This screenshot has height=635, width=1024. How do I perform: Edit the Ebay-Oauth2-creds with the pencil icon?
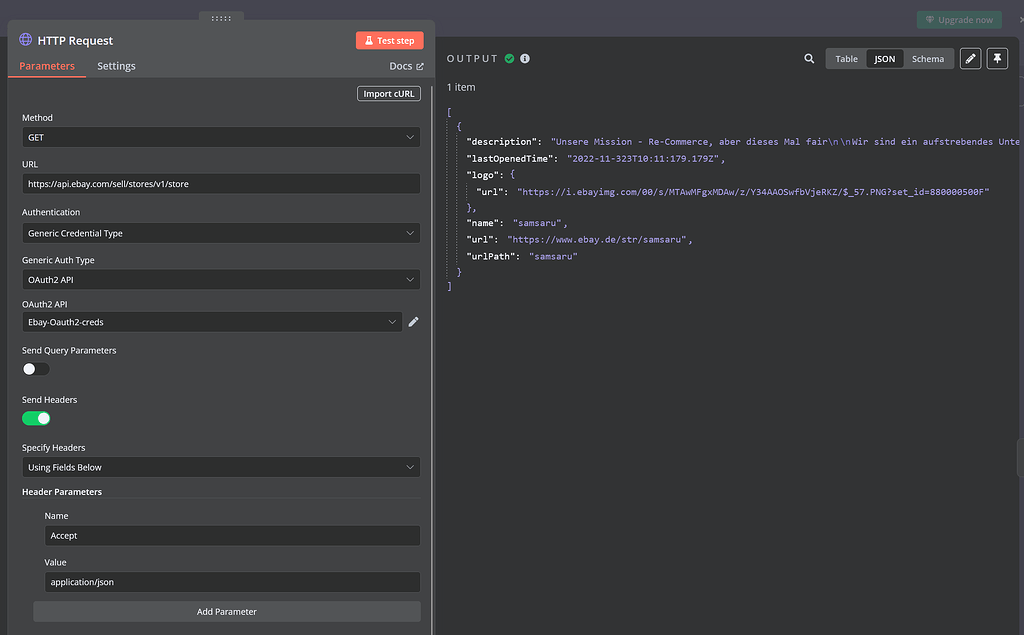click(x=414, y=322)
